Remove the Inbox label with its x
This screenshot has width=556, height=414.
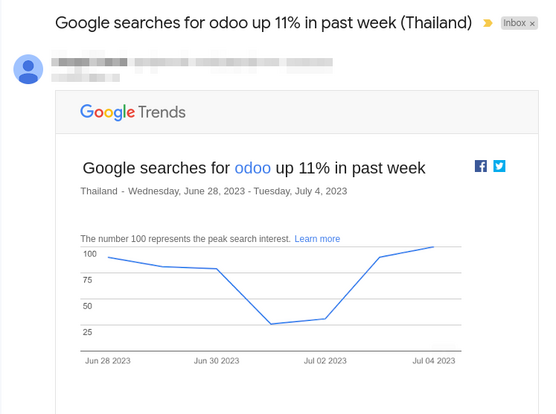532,24
